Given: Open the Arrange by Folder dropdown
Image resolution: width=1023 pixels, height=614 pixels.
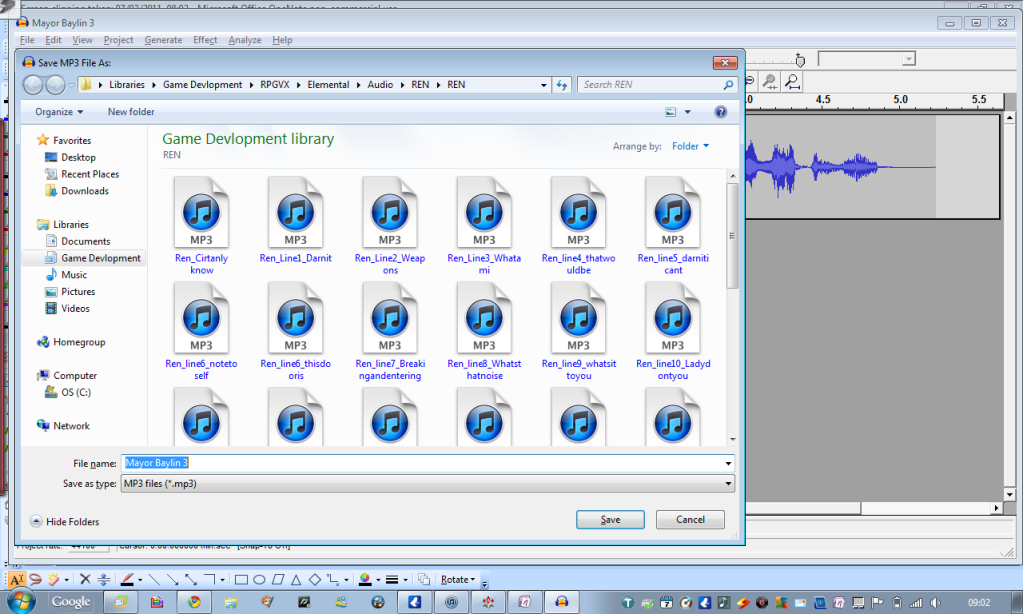Looking at the screenshot, I should tap(690, 146).
